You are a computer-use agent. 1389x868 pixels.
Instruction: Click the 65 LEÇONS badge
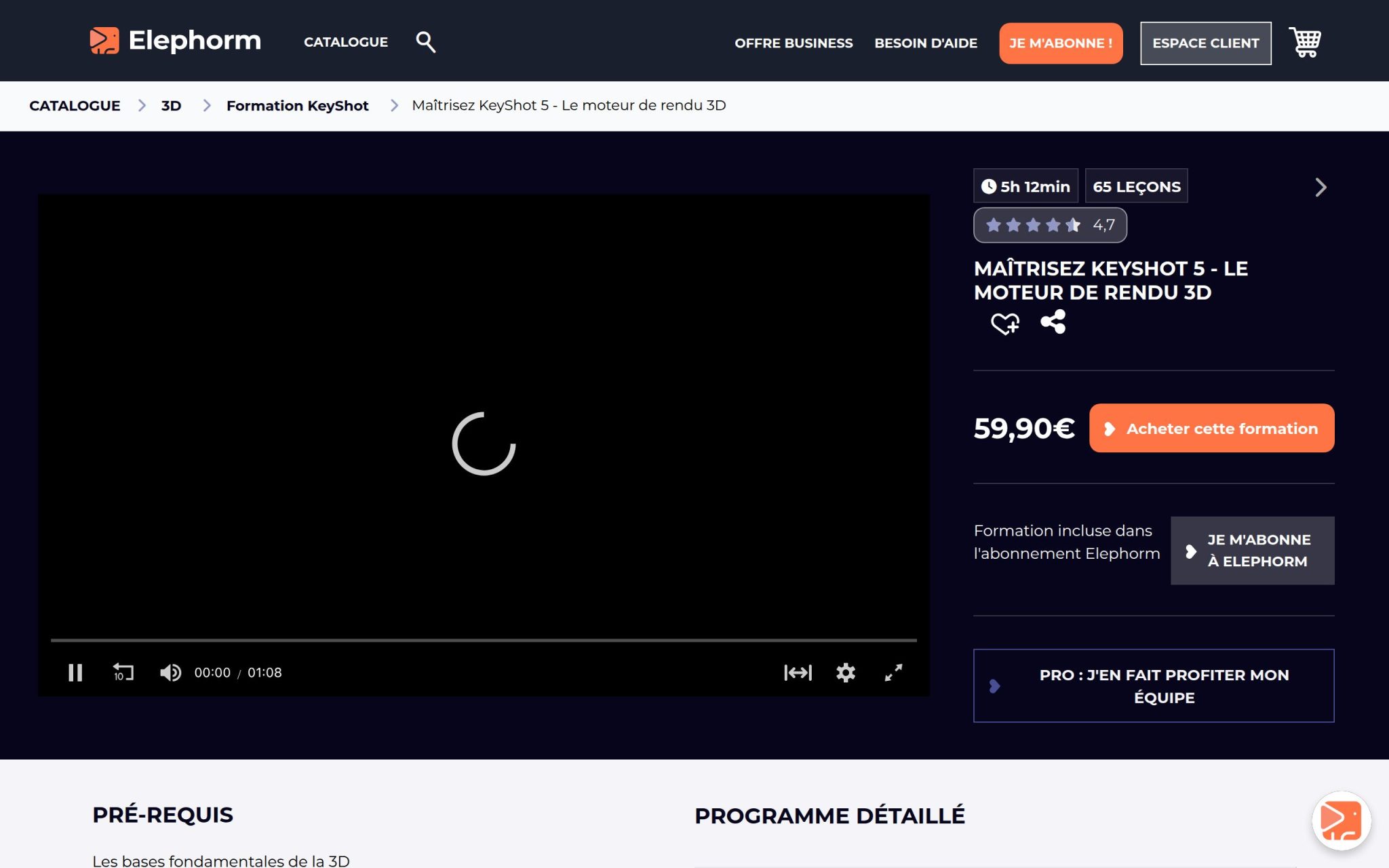(1136, 186)
